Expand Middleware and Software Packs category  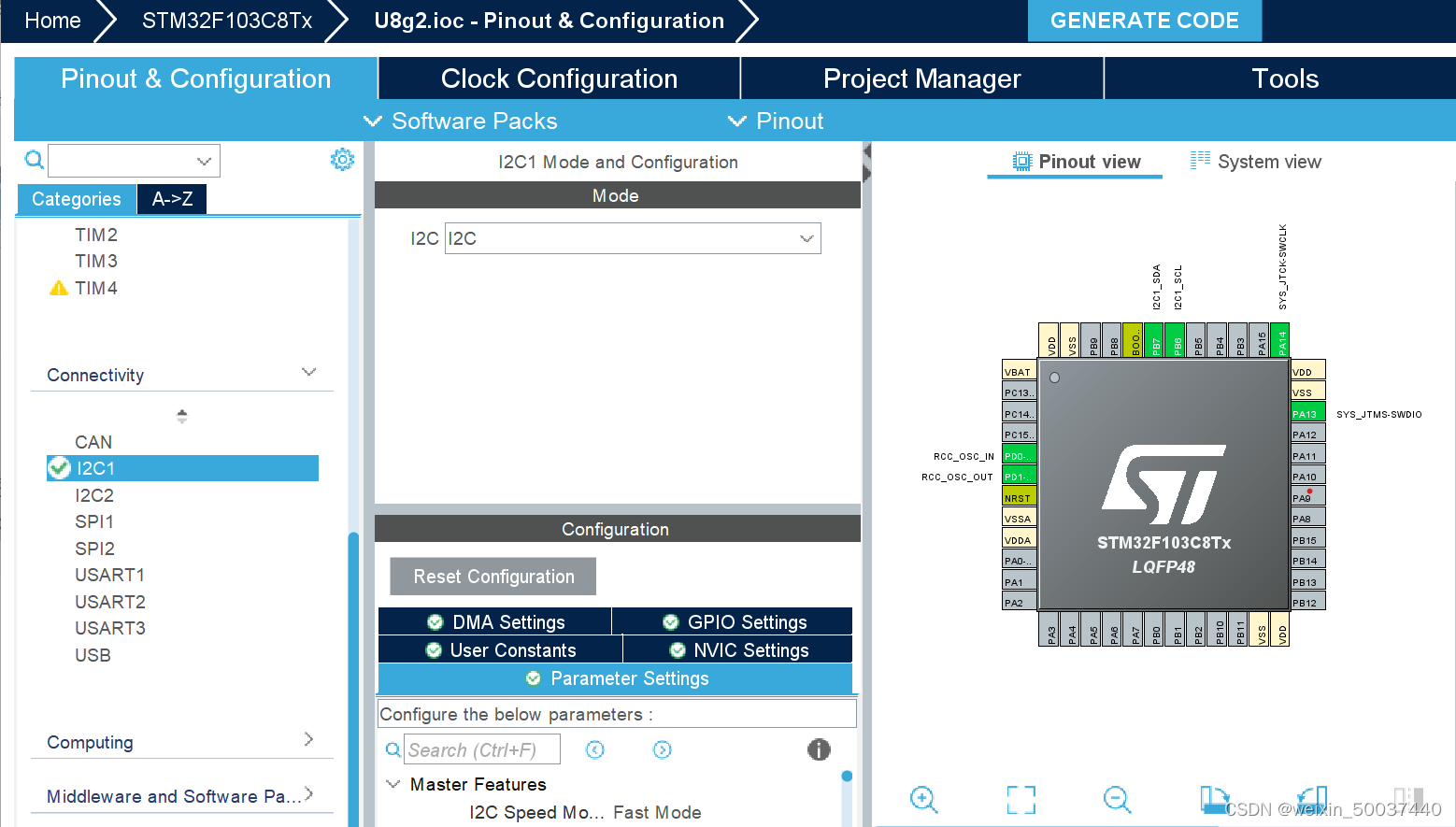(x=309, y=794)
